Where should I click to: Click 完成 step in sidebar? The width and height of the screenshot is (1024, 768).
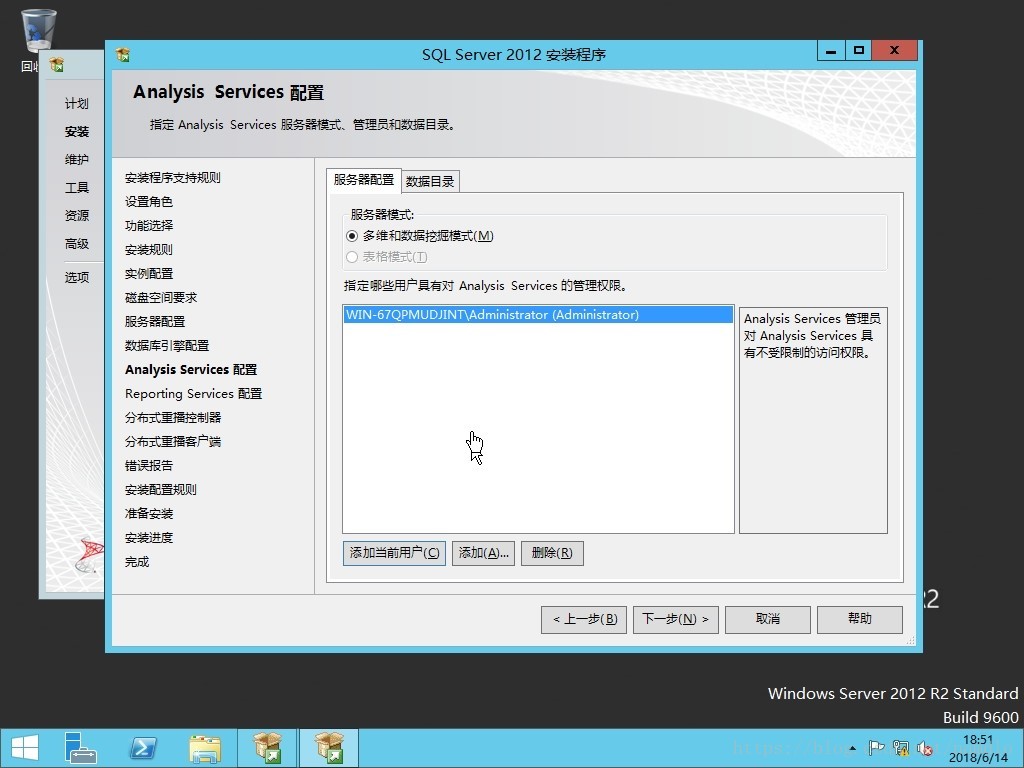136,562
